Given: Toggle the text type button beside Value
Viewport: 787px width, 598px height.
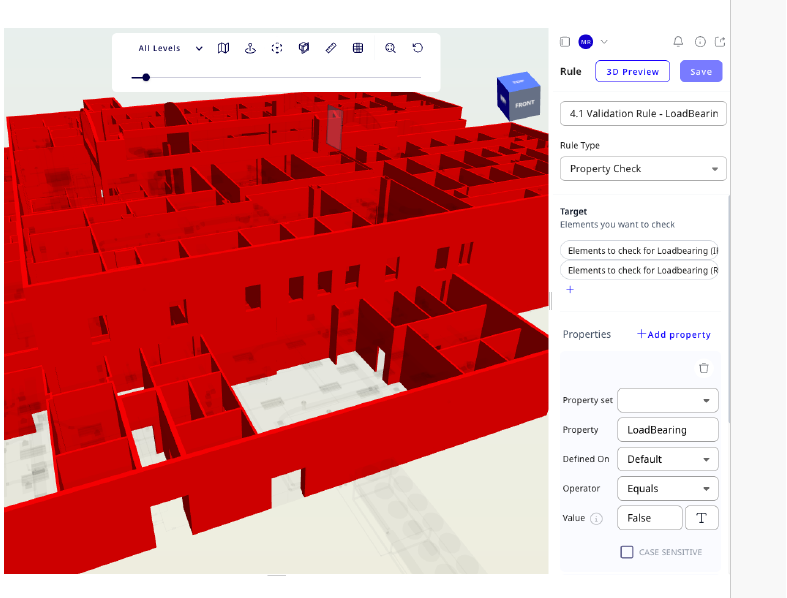Looking at the screenshot, I should pyautogui.click(x=701, y=518).
